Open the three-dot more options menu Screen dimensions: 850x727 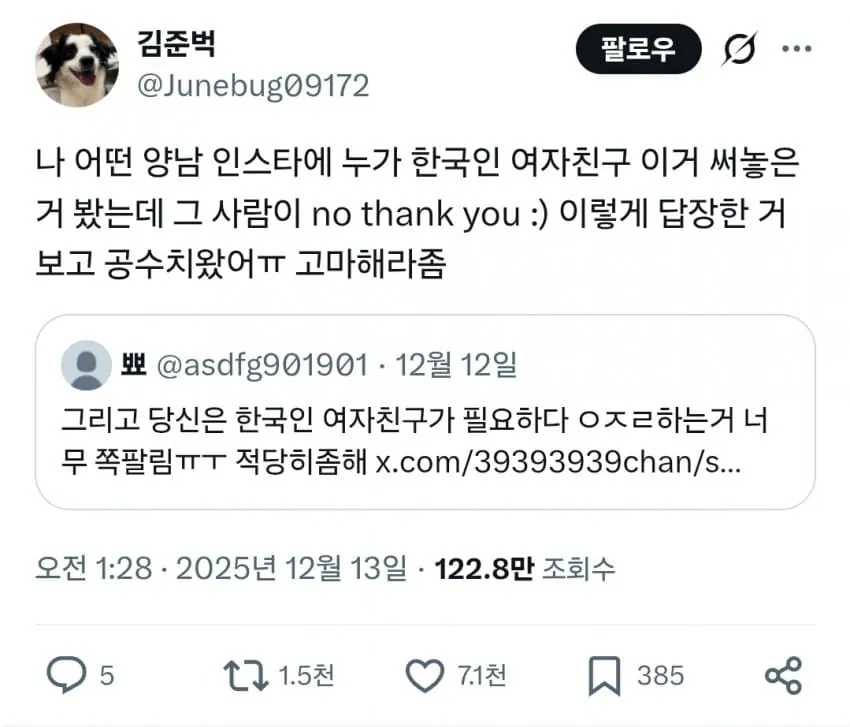coord(796,49)
